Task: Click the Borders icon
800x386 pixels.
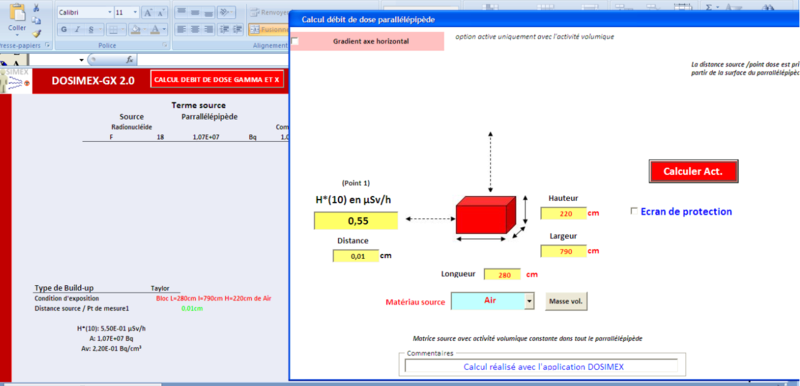Action: 113,30
